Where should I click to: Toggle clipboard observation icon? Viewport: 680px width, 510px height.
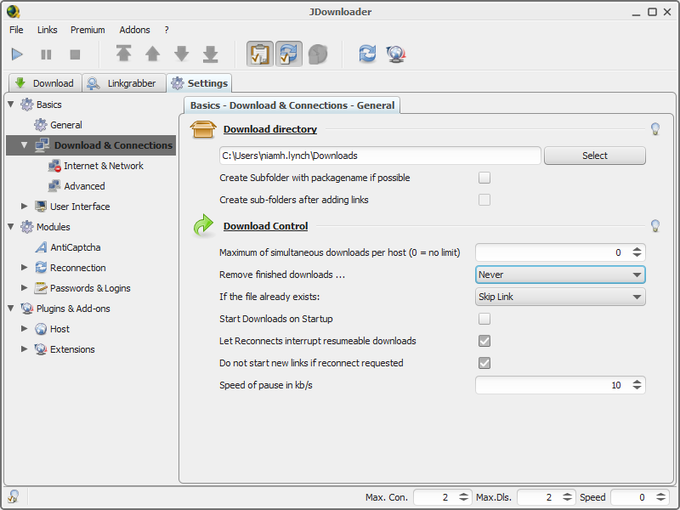tap(260, 54)
